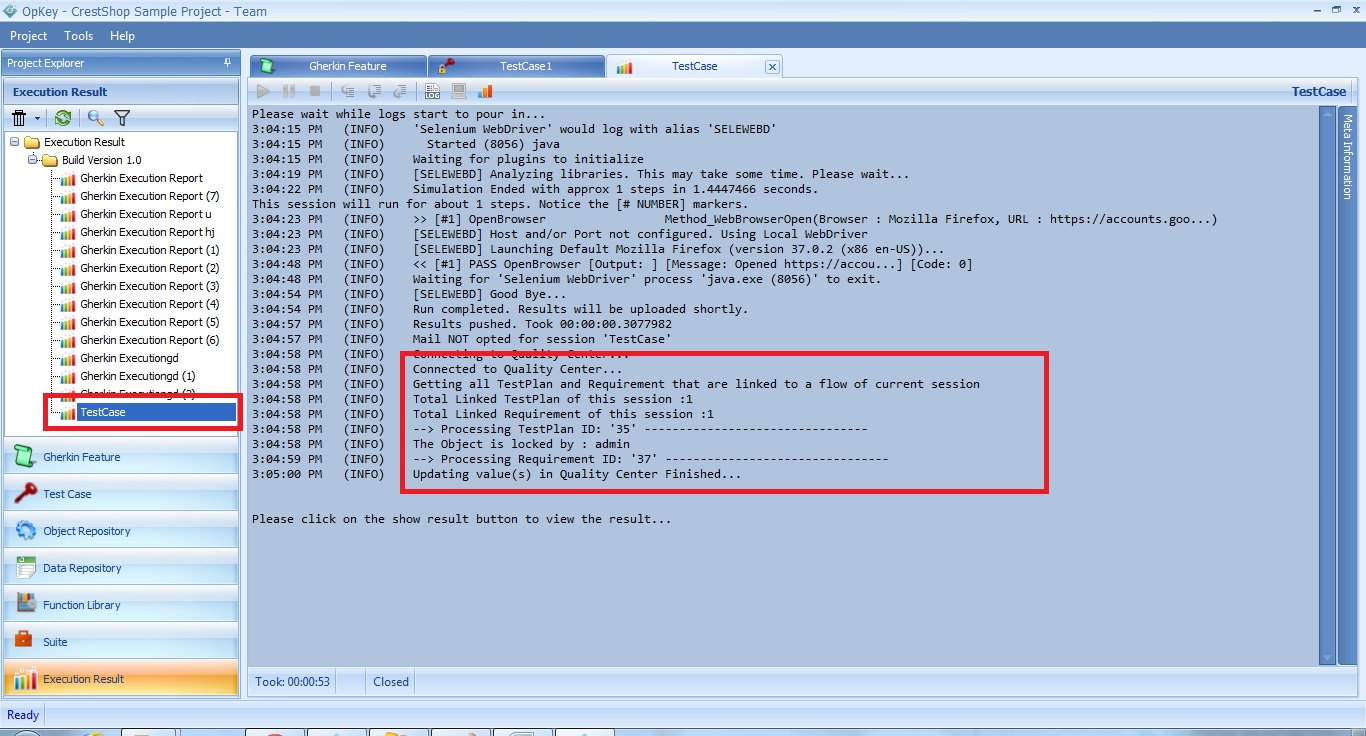
Task: Click the 'Closed' status field
Action: [x=391, y=682]
